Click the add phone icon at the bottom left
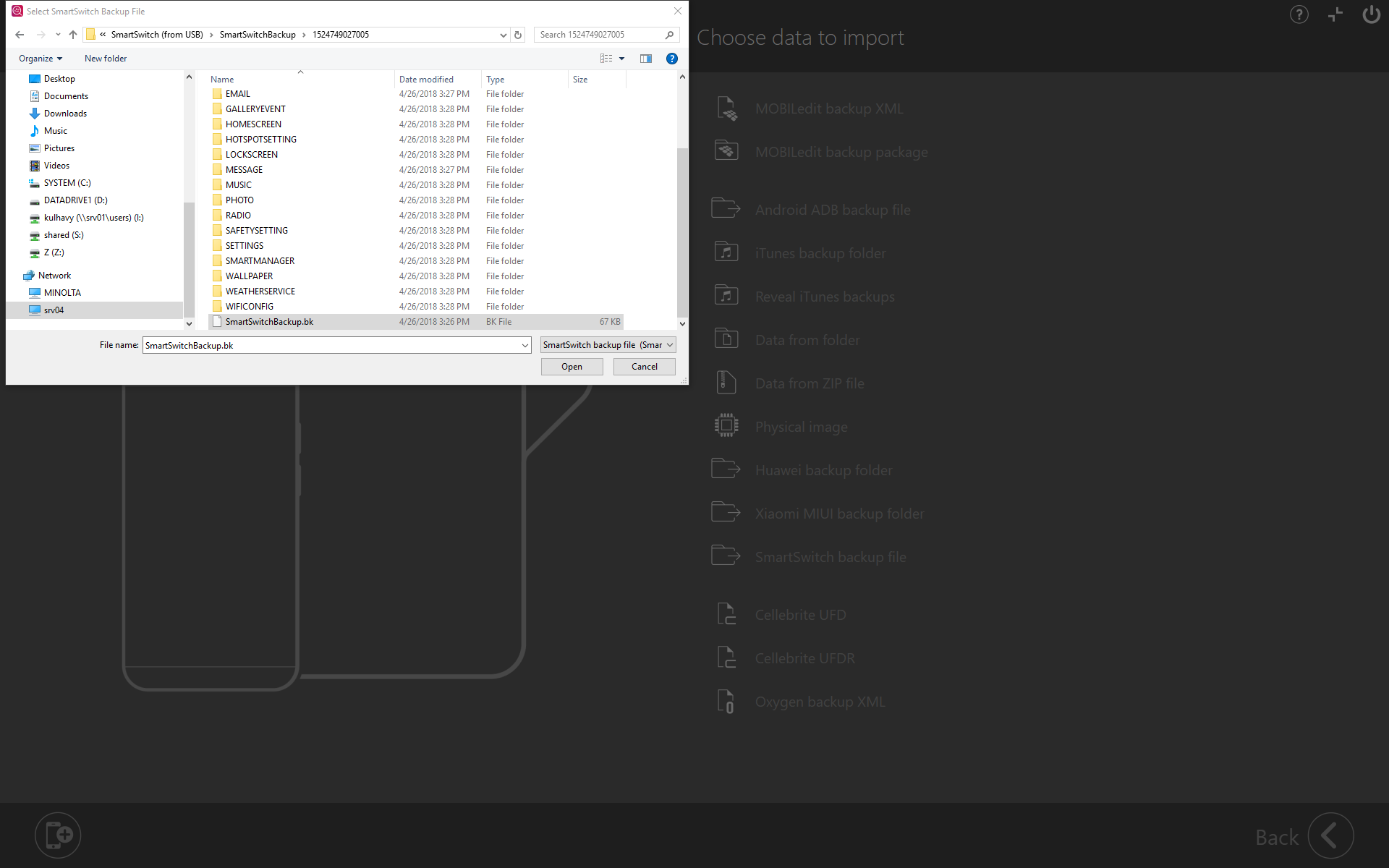Image resolution: width=1389 pixels, height=868 pixels. 58,835
